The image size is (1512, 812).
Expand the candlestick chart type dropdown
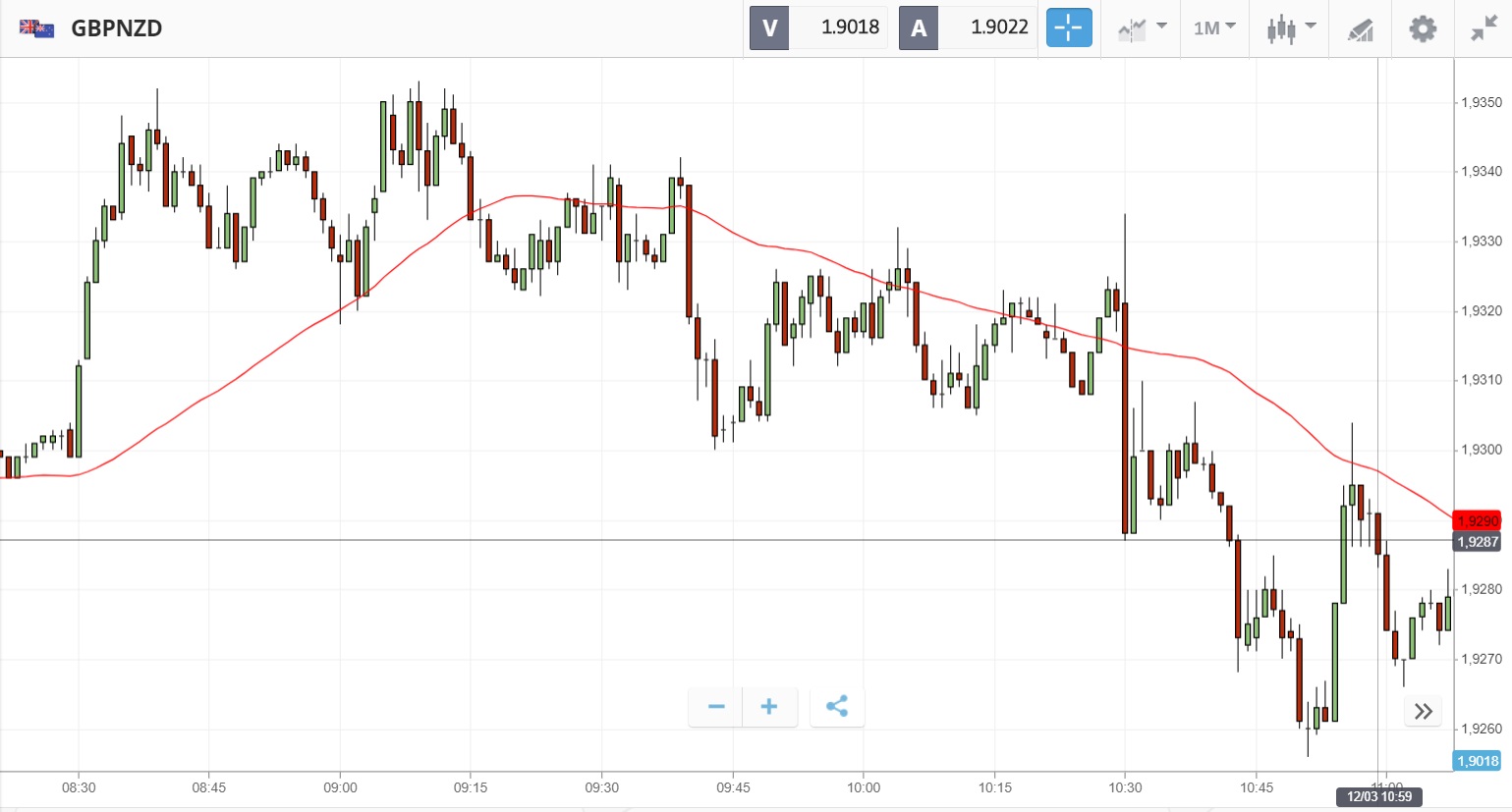1290,28
